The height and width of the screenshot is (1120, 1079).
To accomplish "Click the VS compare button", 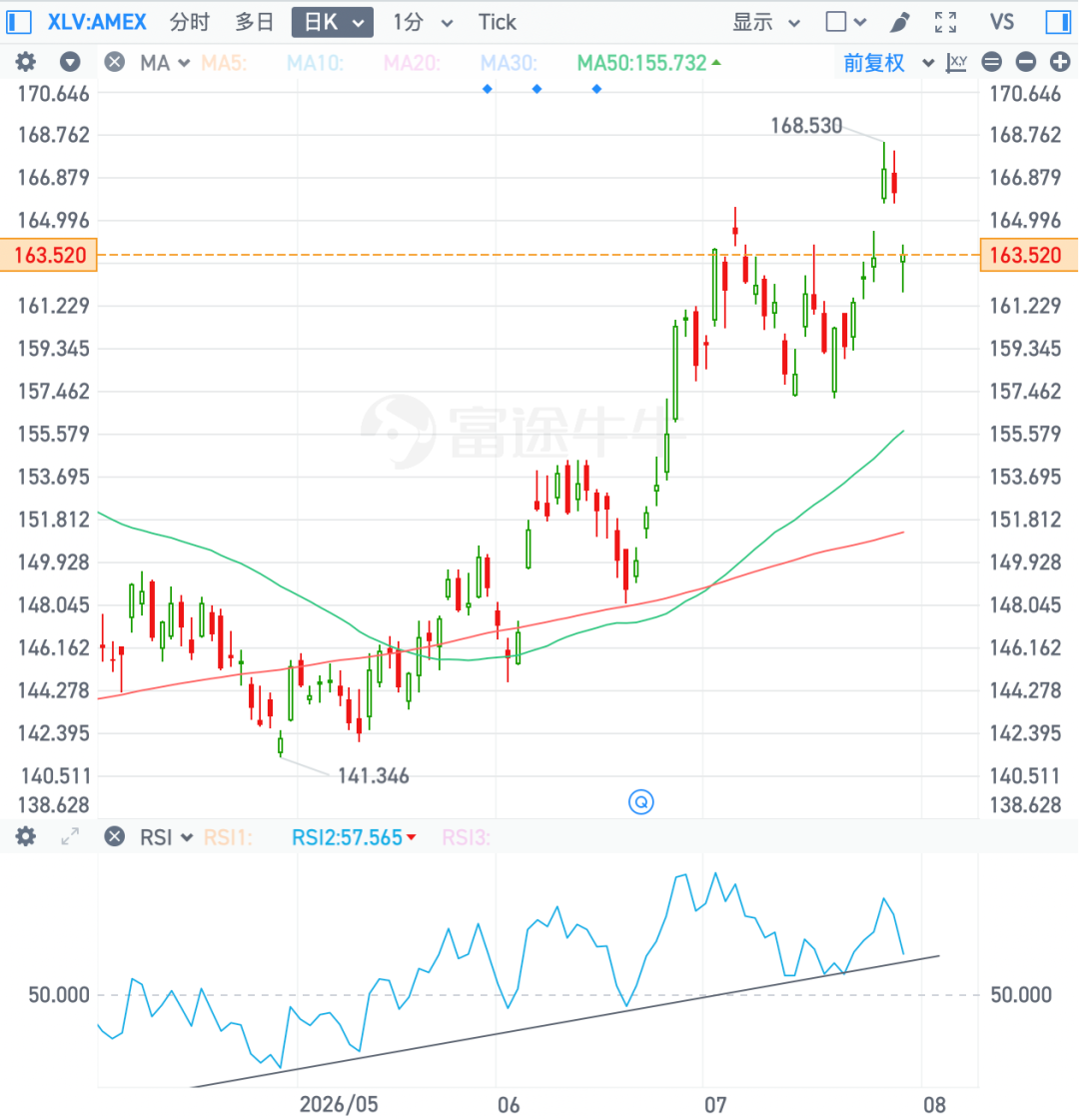I will coord(1002,22).
